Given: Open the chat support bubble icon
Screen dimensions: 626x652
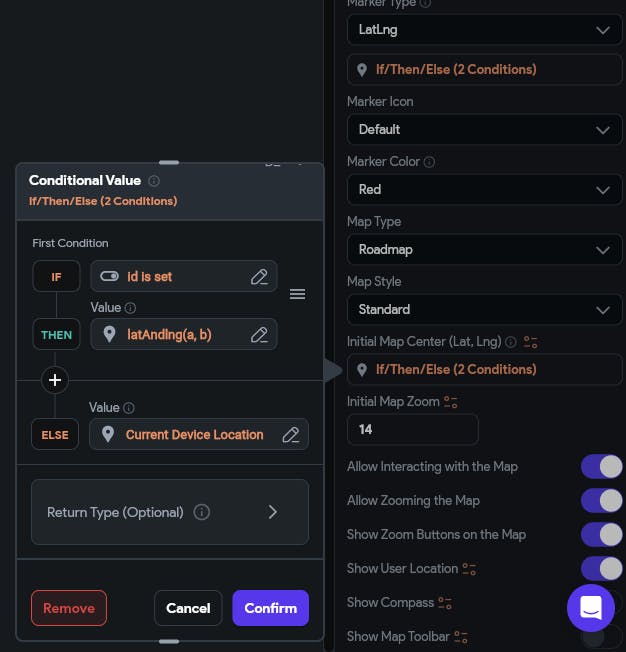Looking at the screenshot, I should point(590,606).
